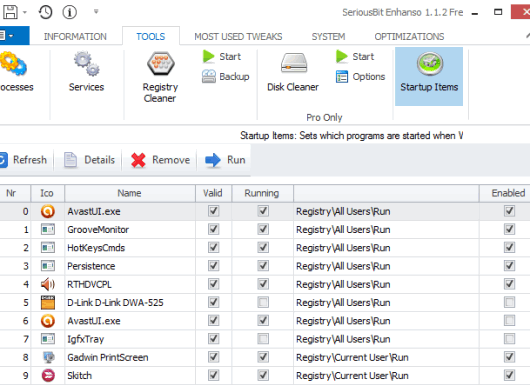Select the Gadwin PrintScreen name cell

click(130, 358)
